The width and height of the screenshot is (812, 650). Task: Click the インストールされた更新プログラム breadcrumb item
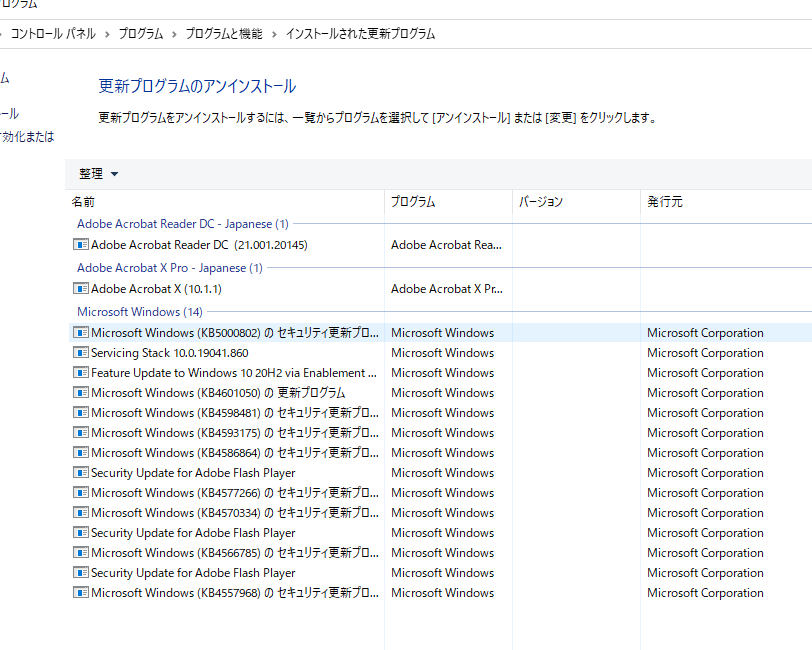[360, 34]
